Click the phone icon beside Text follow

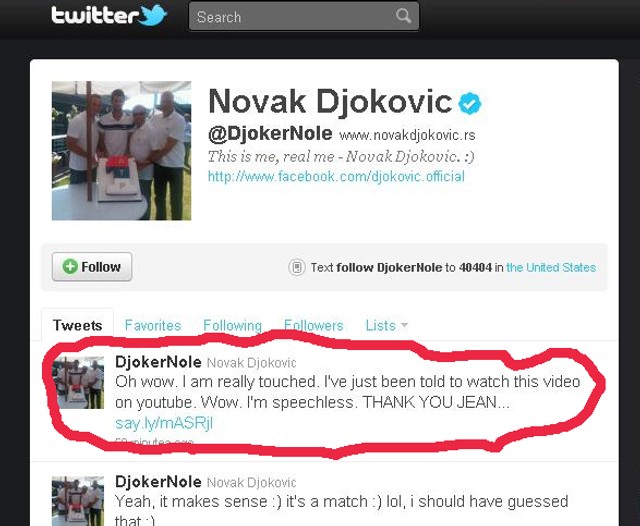(297, 267)
